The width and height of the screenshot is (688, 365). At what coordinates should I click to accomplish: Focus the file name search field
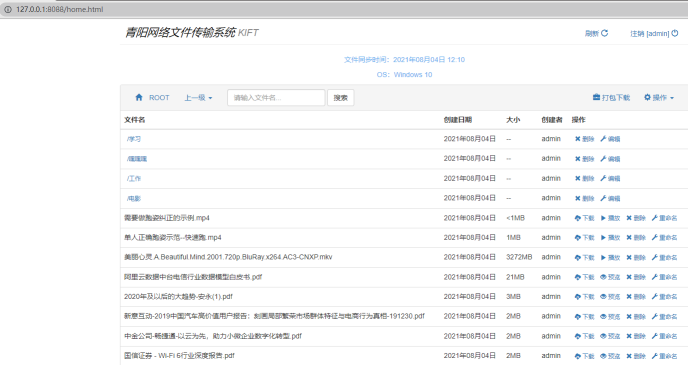pyautogui.click(x=276, y=97)
